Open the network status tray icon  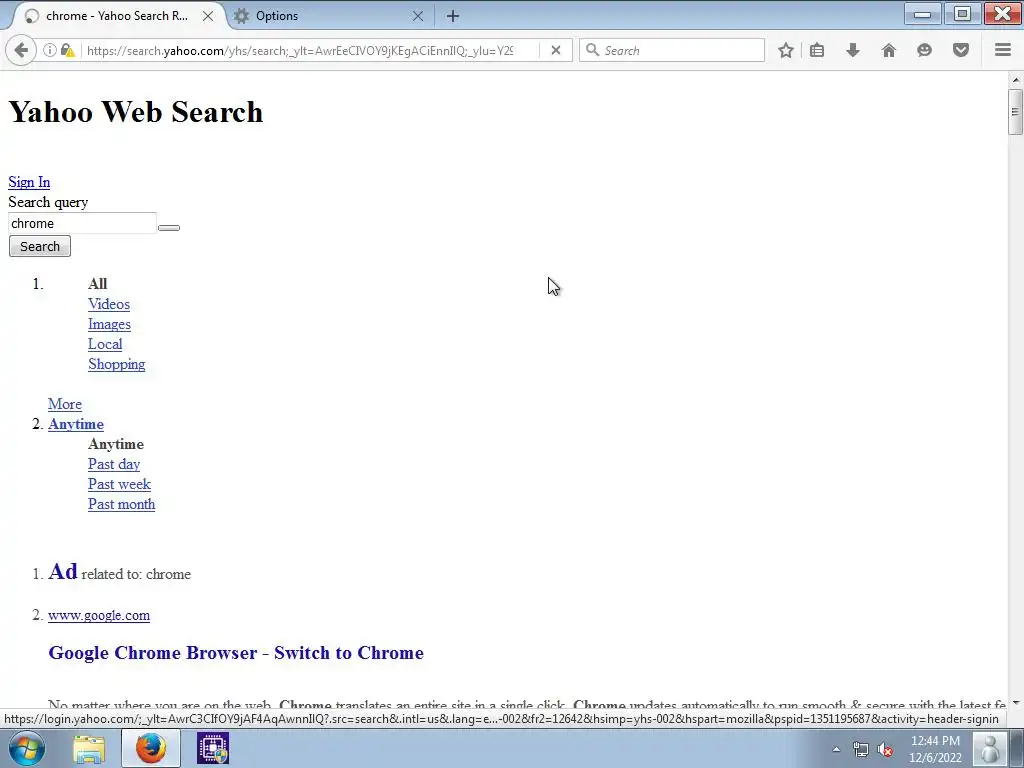point(861,749)
